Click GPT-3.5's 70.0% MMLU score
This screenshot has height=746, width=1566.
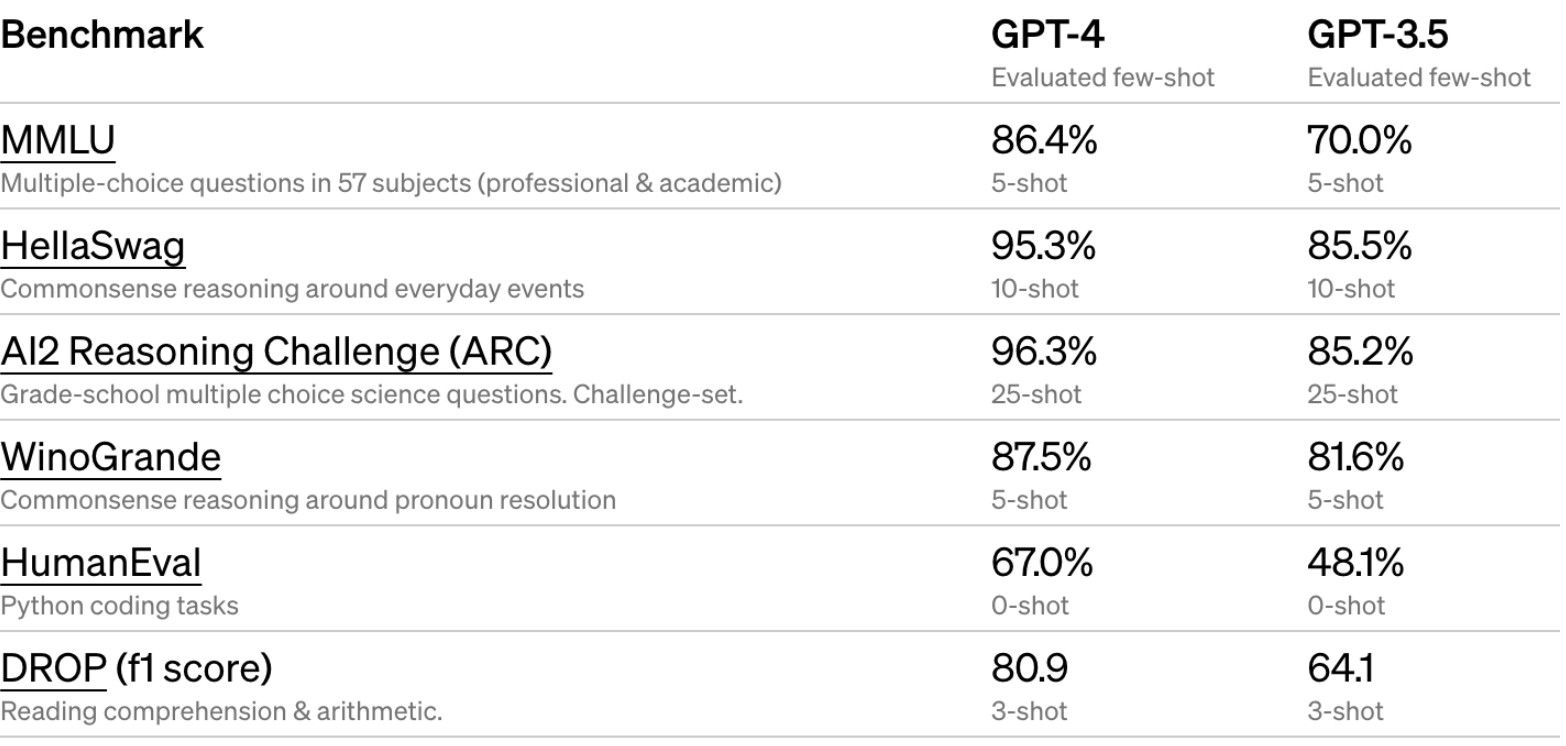coord(1360,141)
